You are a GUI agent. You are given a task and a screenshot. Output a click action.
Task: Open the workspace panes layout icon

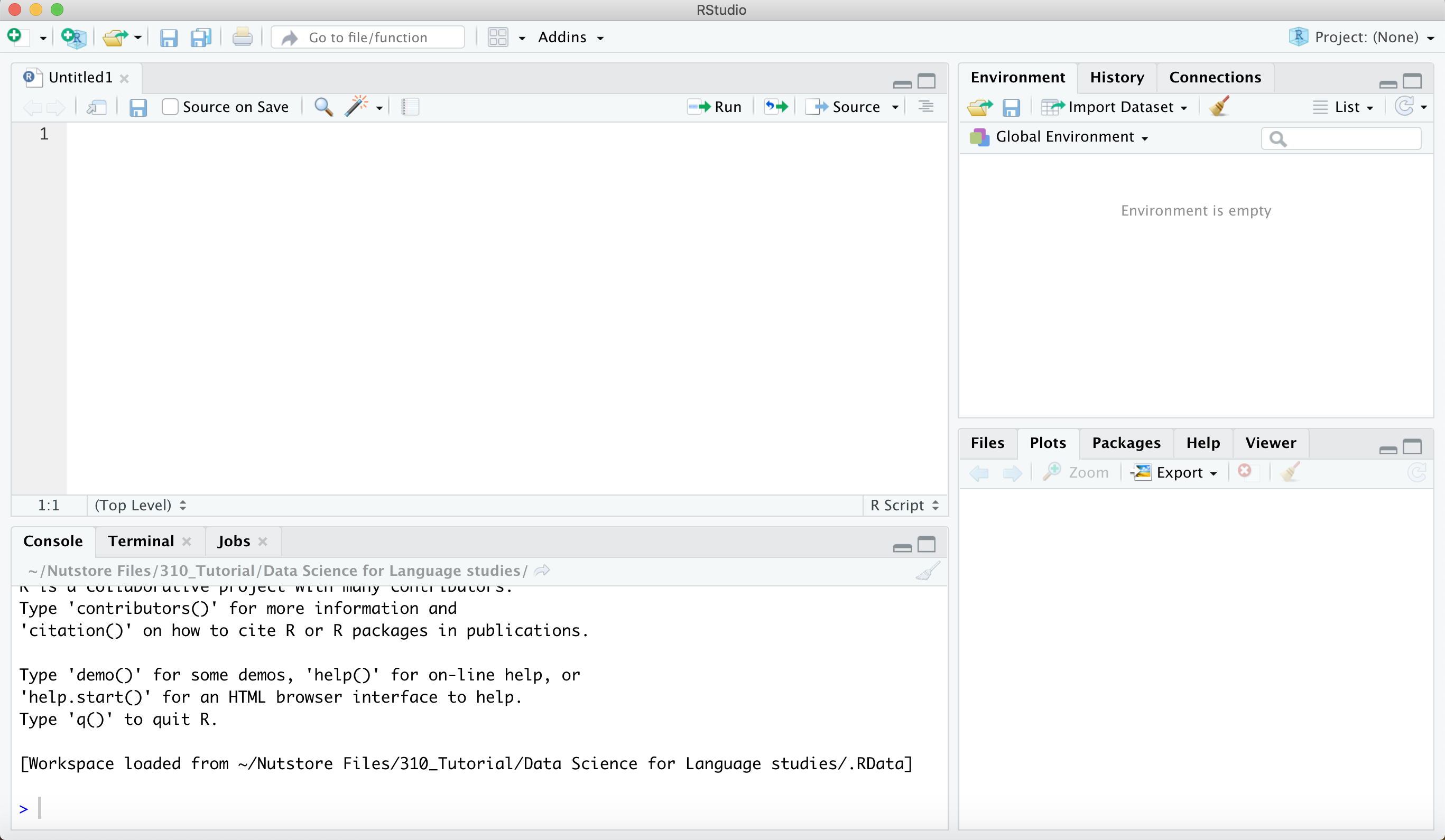coord(498,37)
